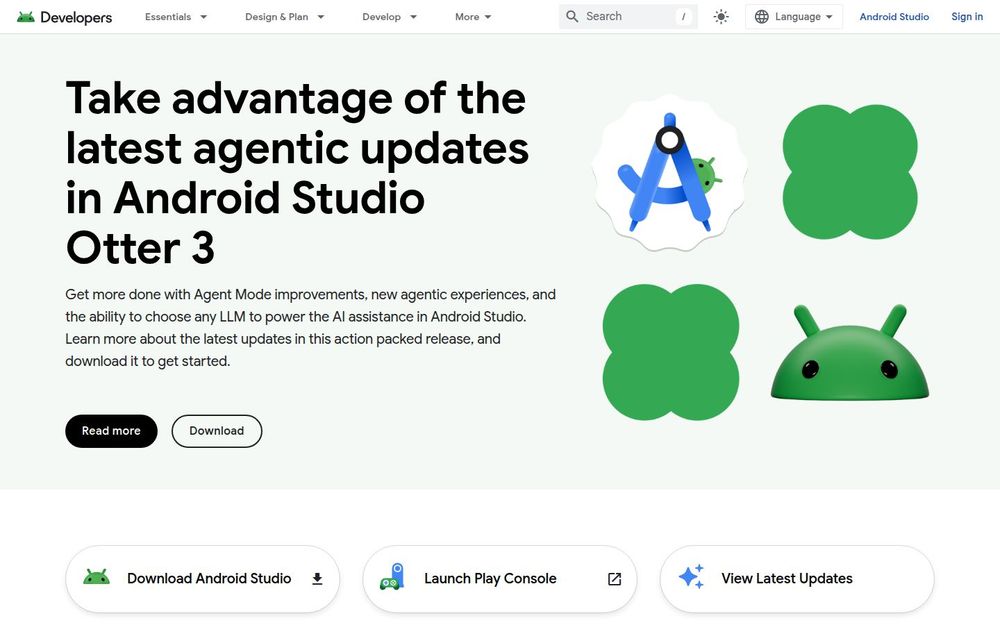Viewport: 1000px width, 625px height.
Task: Click the download arrow icon on Download Android Studio card
Action: coord(317,578)
